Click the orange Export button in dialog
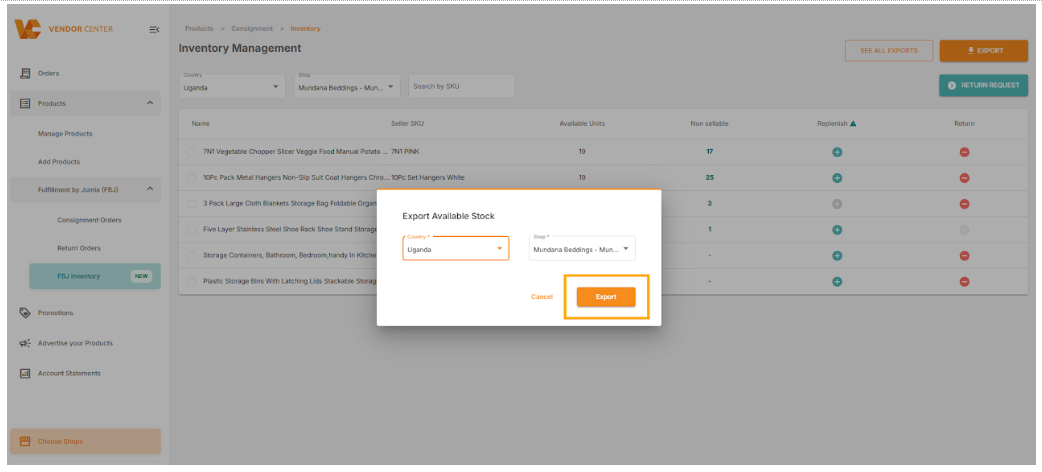The height and width of the screenshot is (472, 1042). 606,297
